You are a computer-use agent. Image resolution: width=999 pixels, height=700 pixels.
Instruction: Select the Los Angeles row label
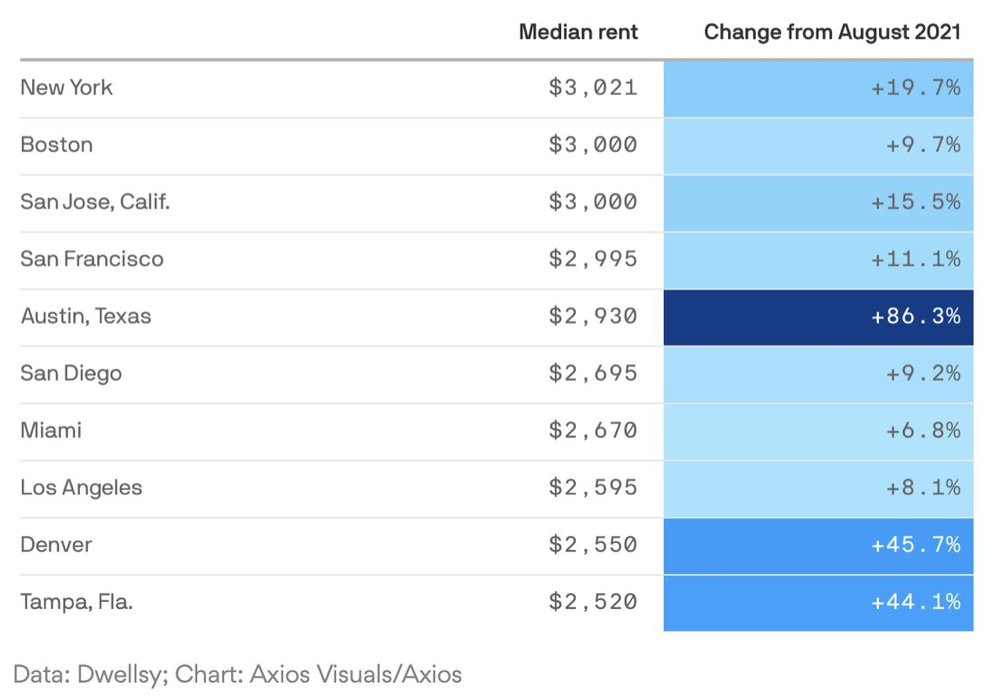[81, 487]
